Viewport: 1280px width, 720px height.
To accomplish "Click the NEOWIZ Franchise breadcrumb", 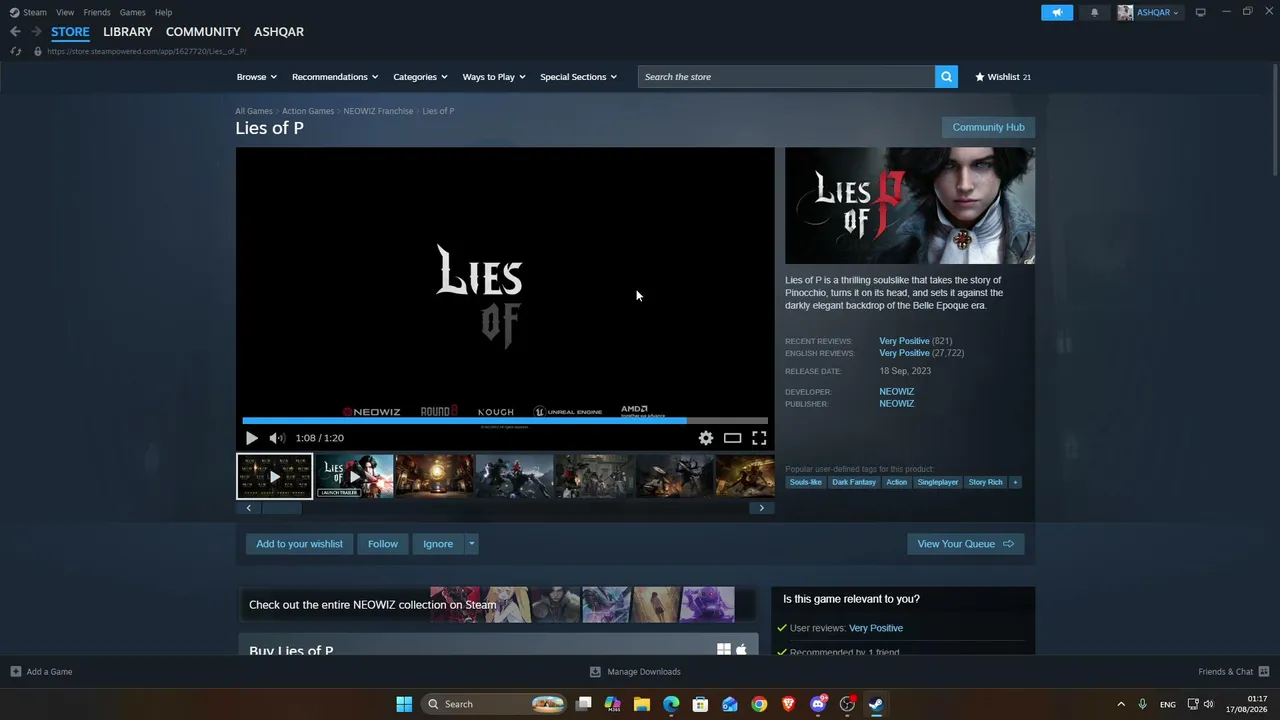I will tap(378, 111).
